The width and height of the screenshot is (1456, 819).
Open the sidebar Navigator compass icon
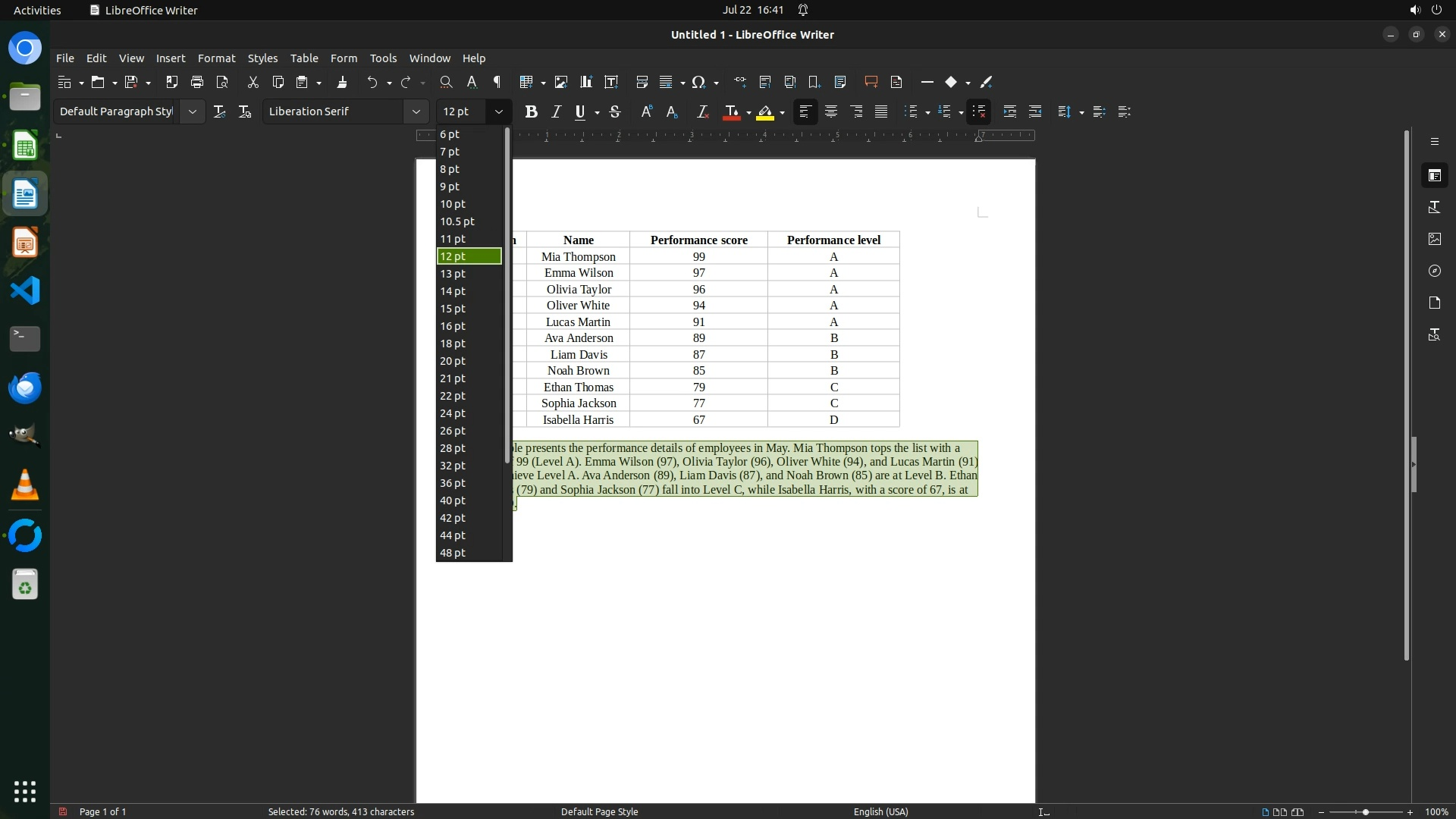click(x=1434, y=271)
